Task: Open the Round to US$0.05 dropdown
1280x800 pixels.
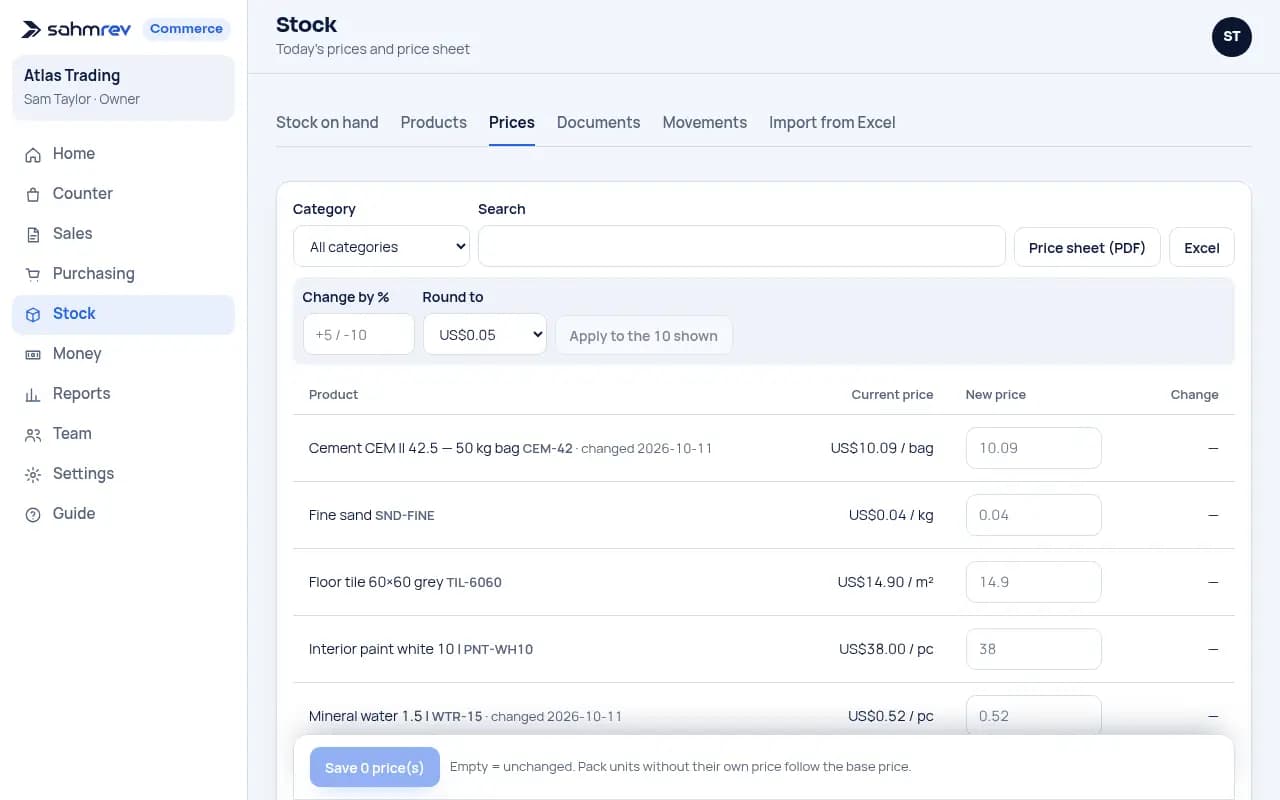Action: coord(485,335)
